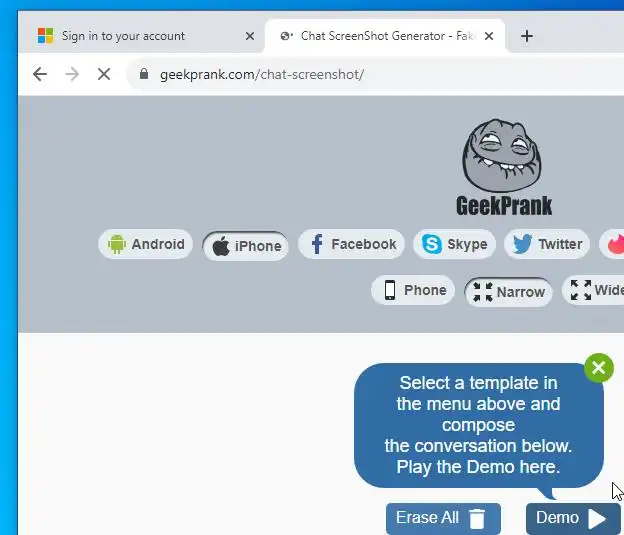Screen dimensions: 624x535
Task: Close the Sign in to your account tab
Action: (250, 36)
